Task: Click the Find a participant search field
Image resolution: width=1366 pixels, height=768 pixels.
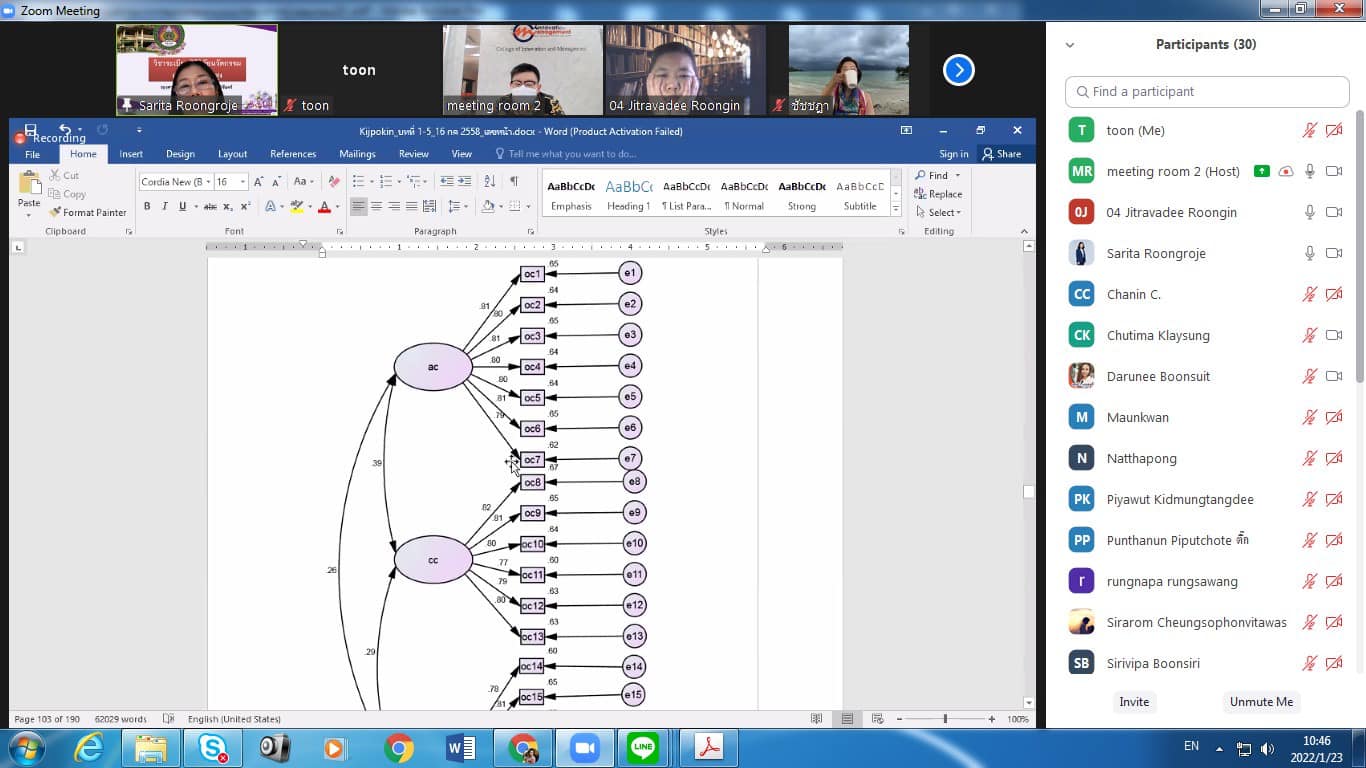Action: [1207, 91]
